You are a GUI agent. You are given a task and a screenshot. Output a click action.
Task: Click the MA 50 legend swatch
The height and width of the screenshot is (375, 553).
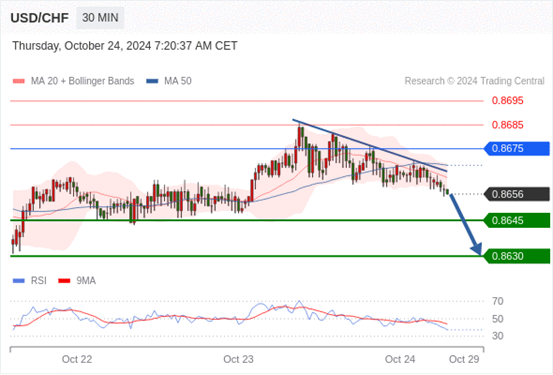[x=152, y=81]
